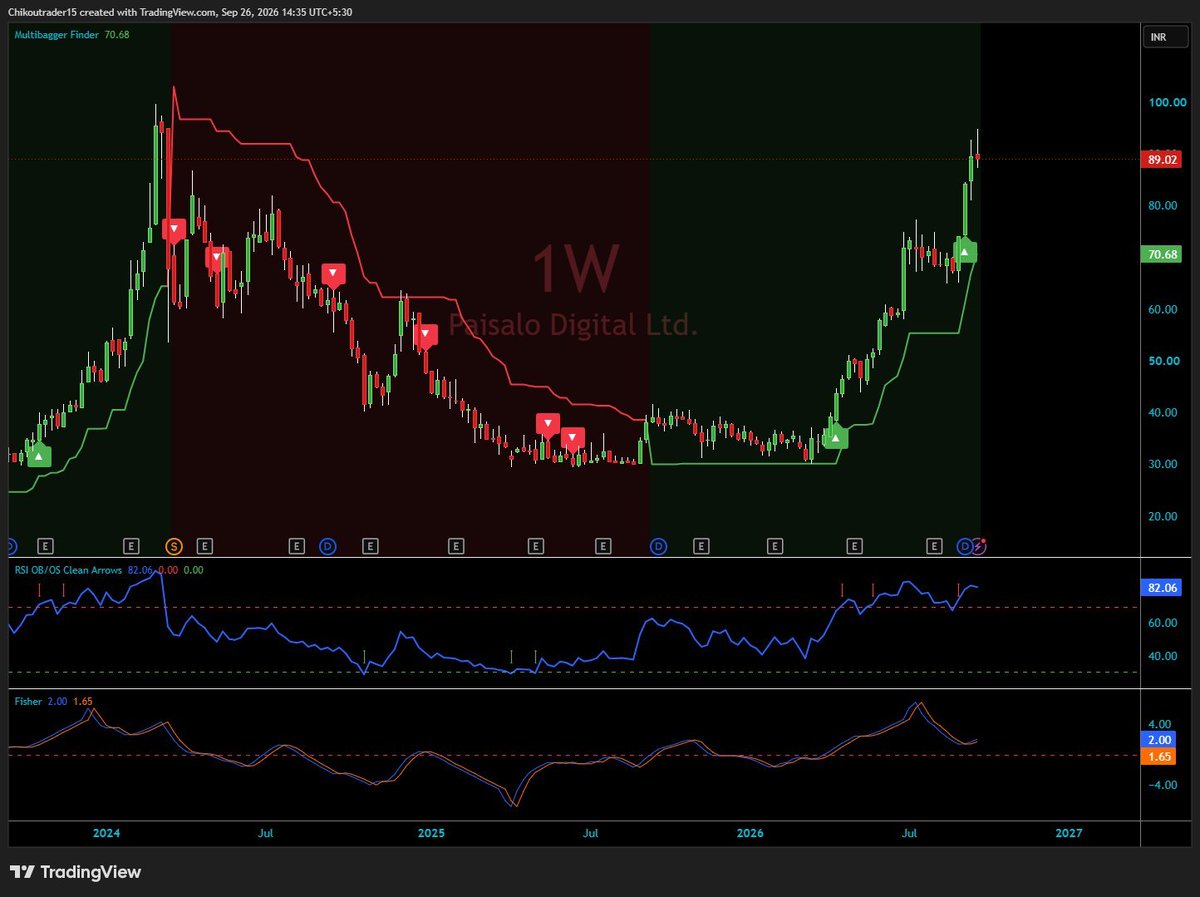Viewport: 1200px width, 897px height.
Task: Click the 2027 label on the time axis
Action: [1069, 832]
